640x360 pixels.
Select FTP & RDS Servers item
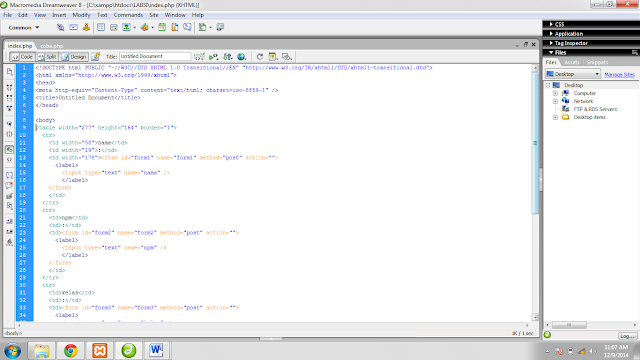coord(595,109)
